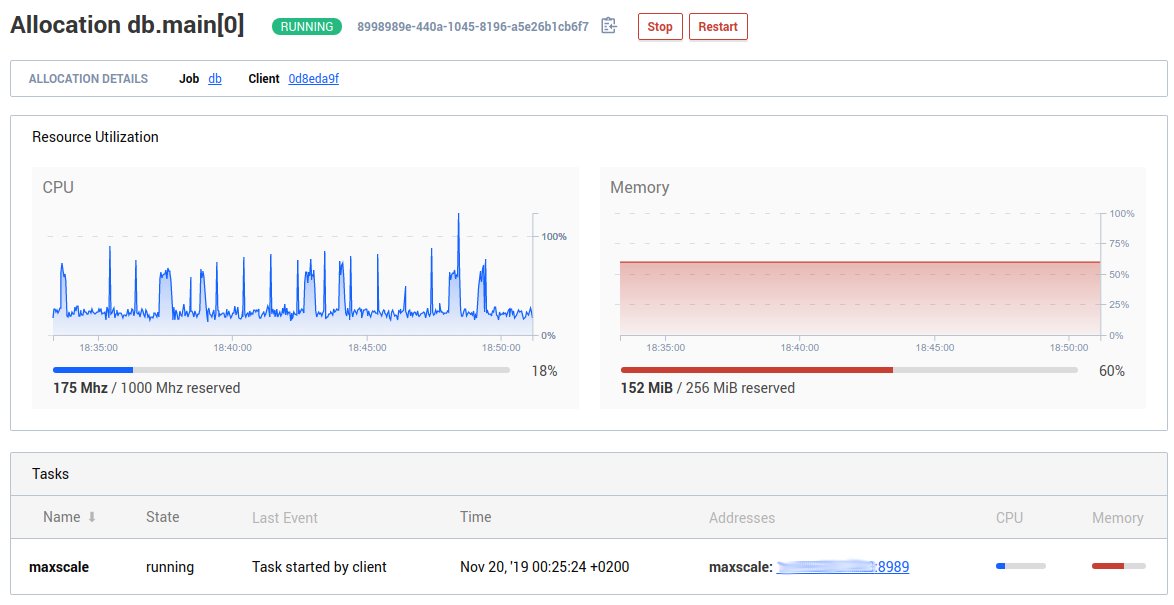The width and height of the screenshot is (1174, 605).
Task: Click the sort arrow next to Name
Action: pyautogui.click(x=92, y=517)
